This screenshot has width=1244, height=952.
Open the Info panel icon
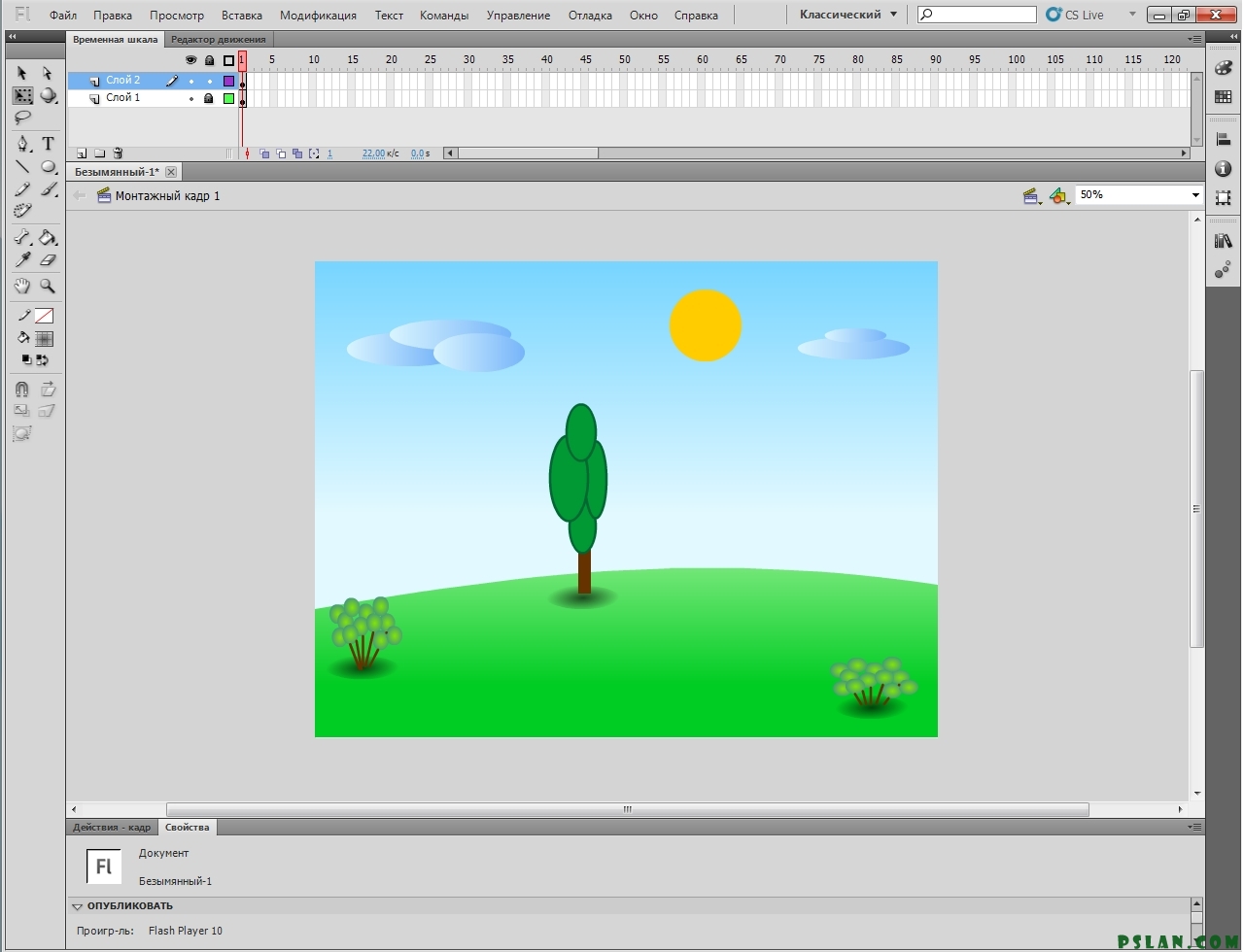click(1224, 169)
